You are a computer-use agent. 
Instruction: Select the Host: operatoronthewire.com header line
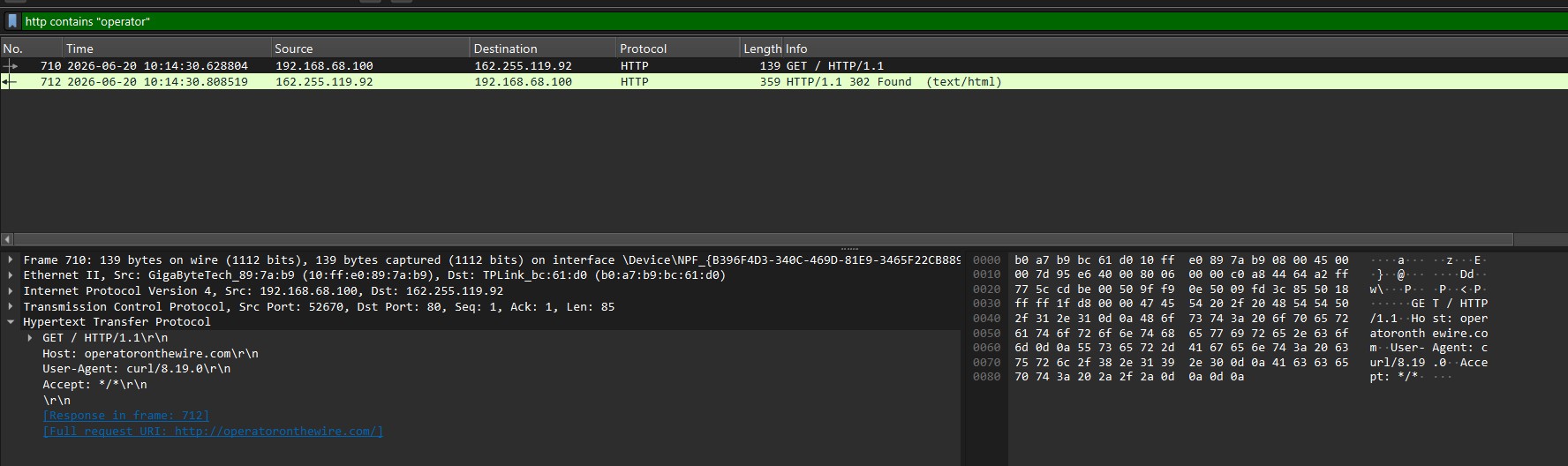pyautogui.click(x=151, y=354)
